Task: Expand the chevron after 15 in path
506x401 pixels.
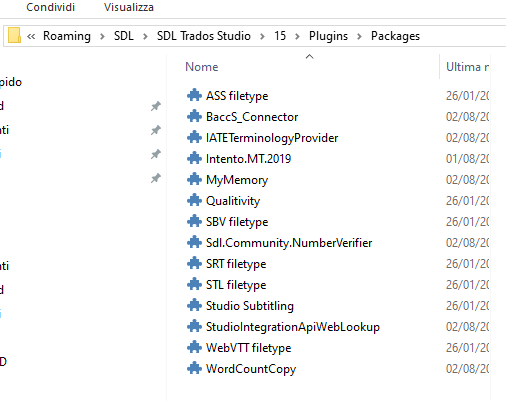Action: point(297,36)
